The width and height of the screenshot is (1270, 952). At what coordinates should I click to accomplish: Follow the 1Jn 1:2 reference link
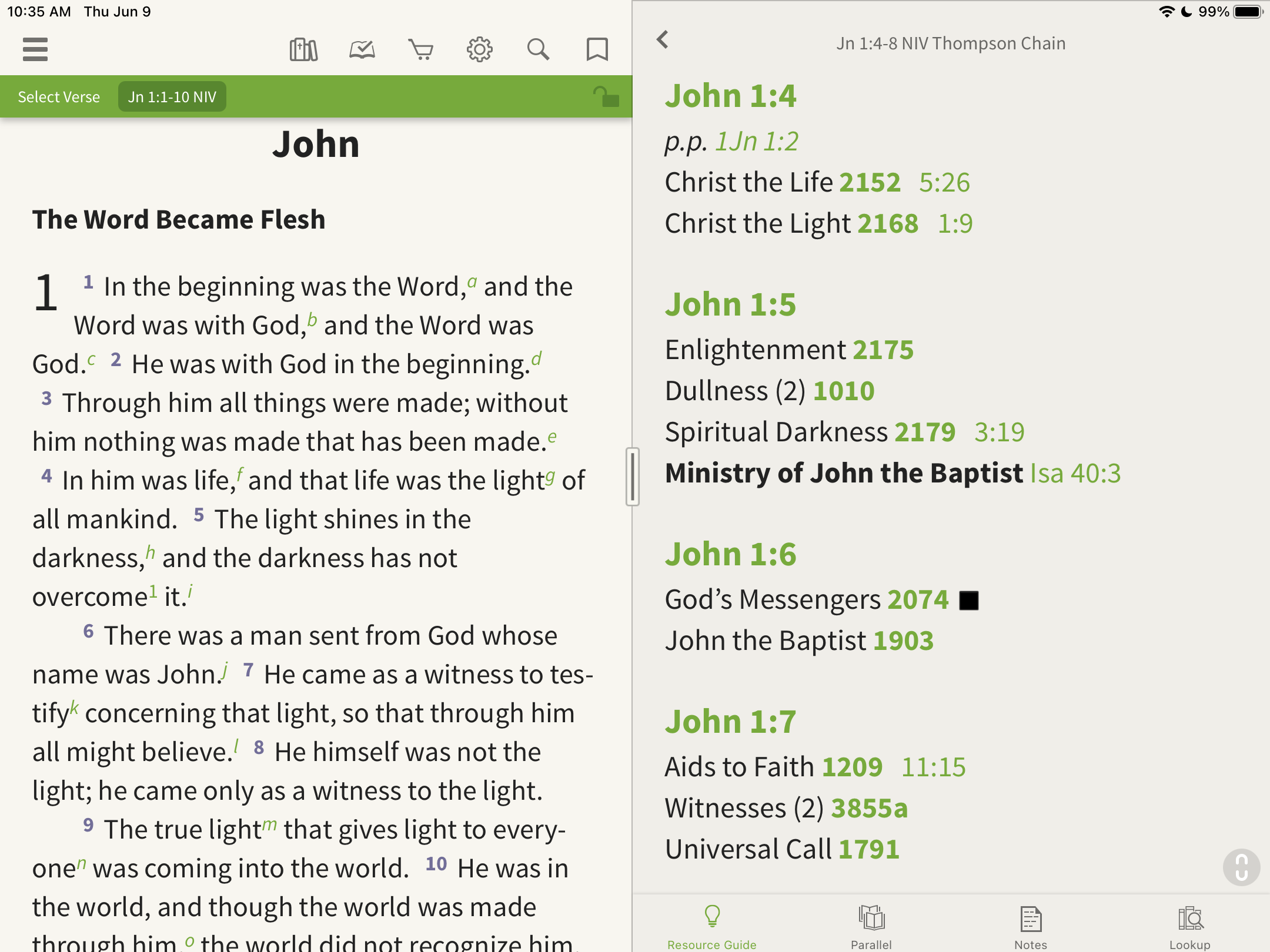pos(757,142)
